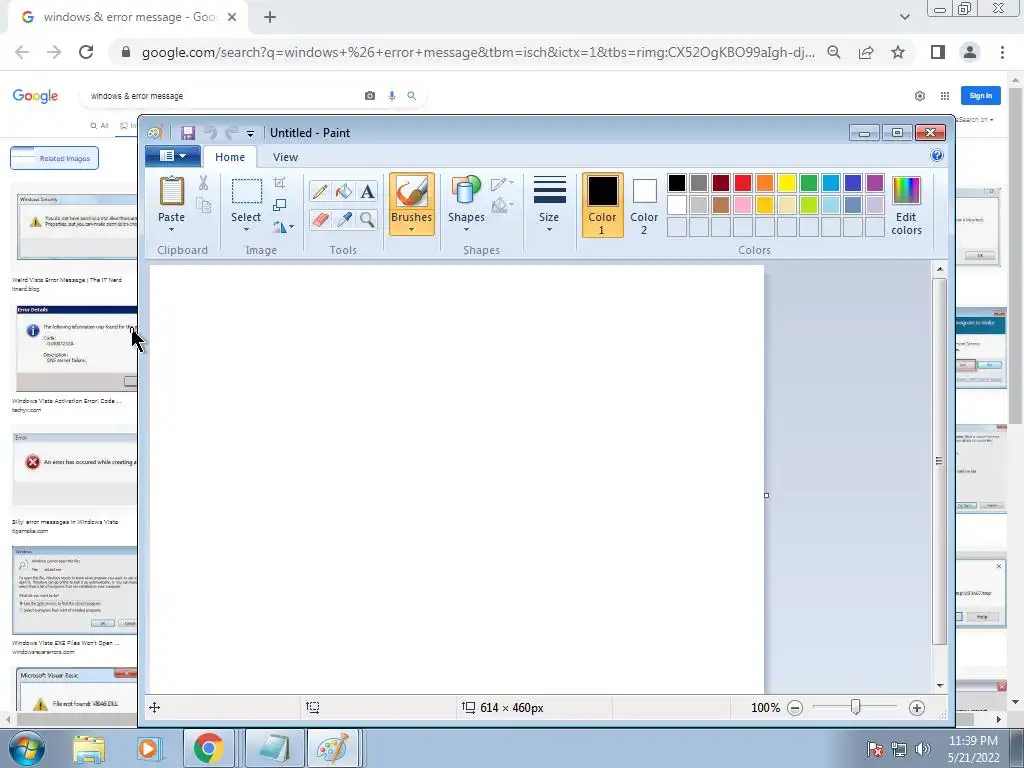Click Error Details image thumbnail
Image resolution: width=1024 pixels, height=768 pixels.
click(x=76, y=348)
